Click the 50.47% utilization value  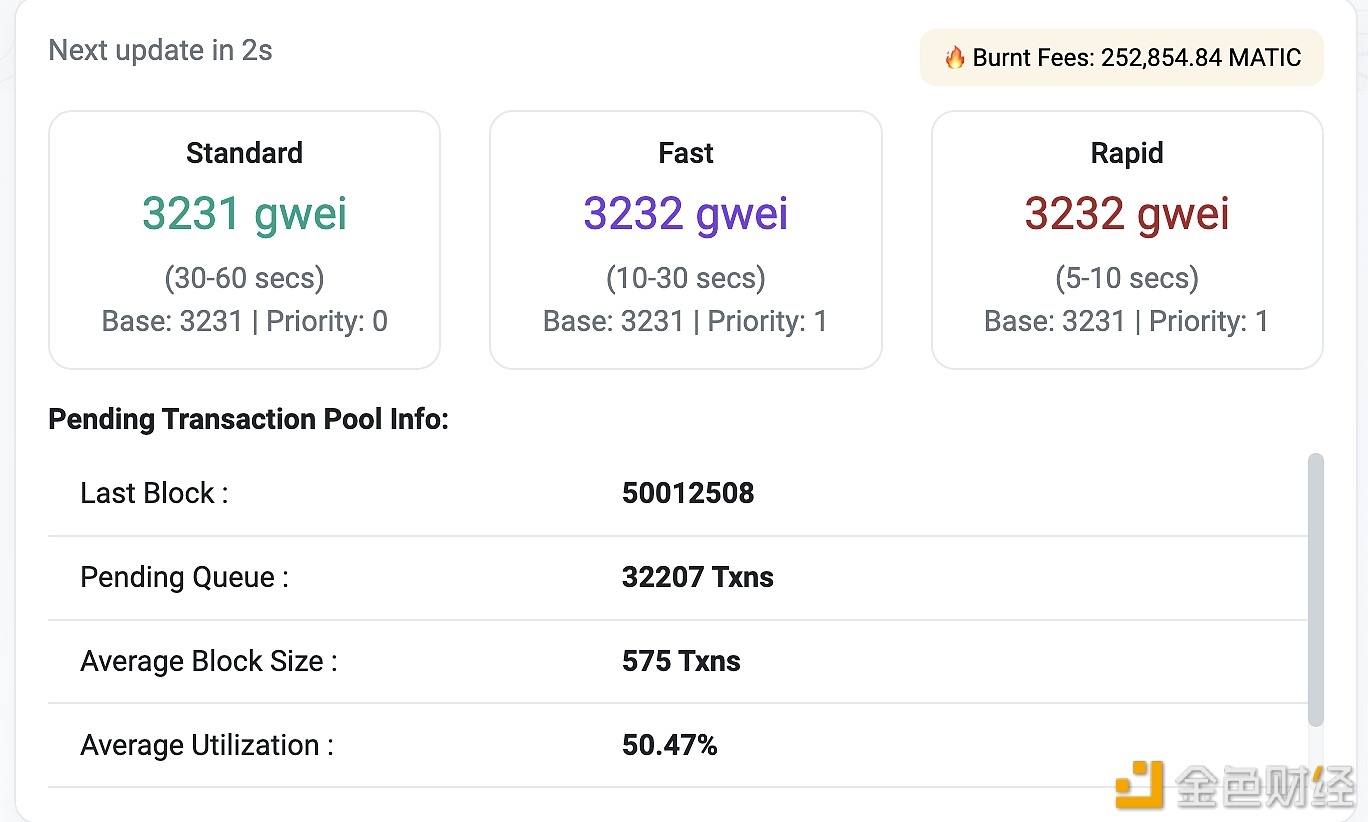click(x=670, y=745)
